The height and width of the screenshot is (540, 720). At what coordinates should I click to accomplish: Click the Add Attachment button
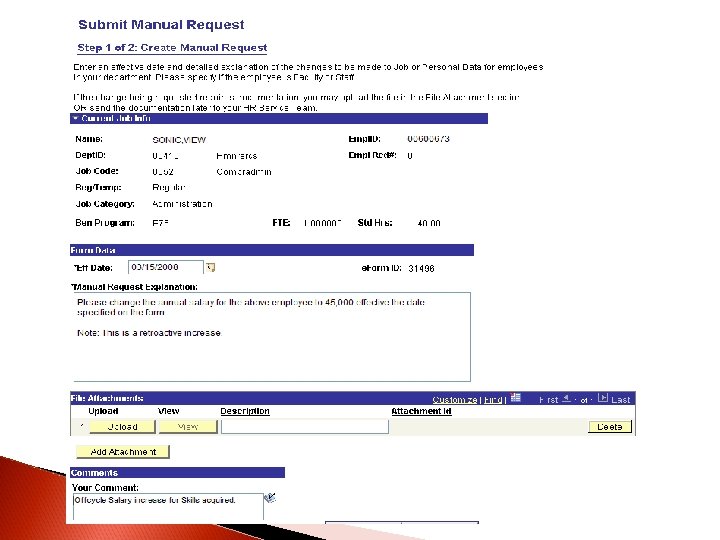[x=123, y=452]
